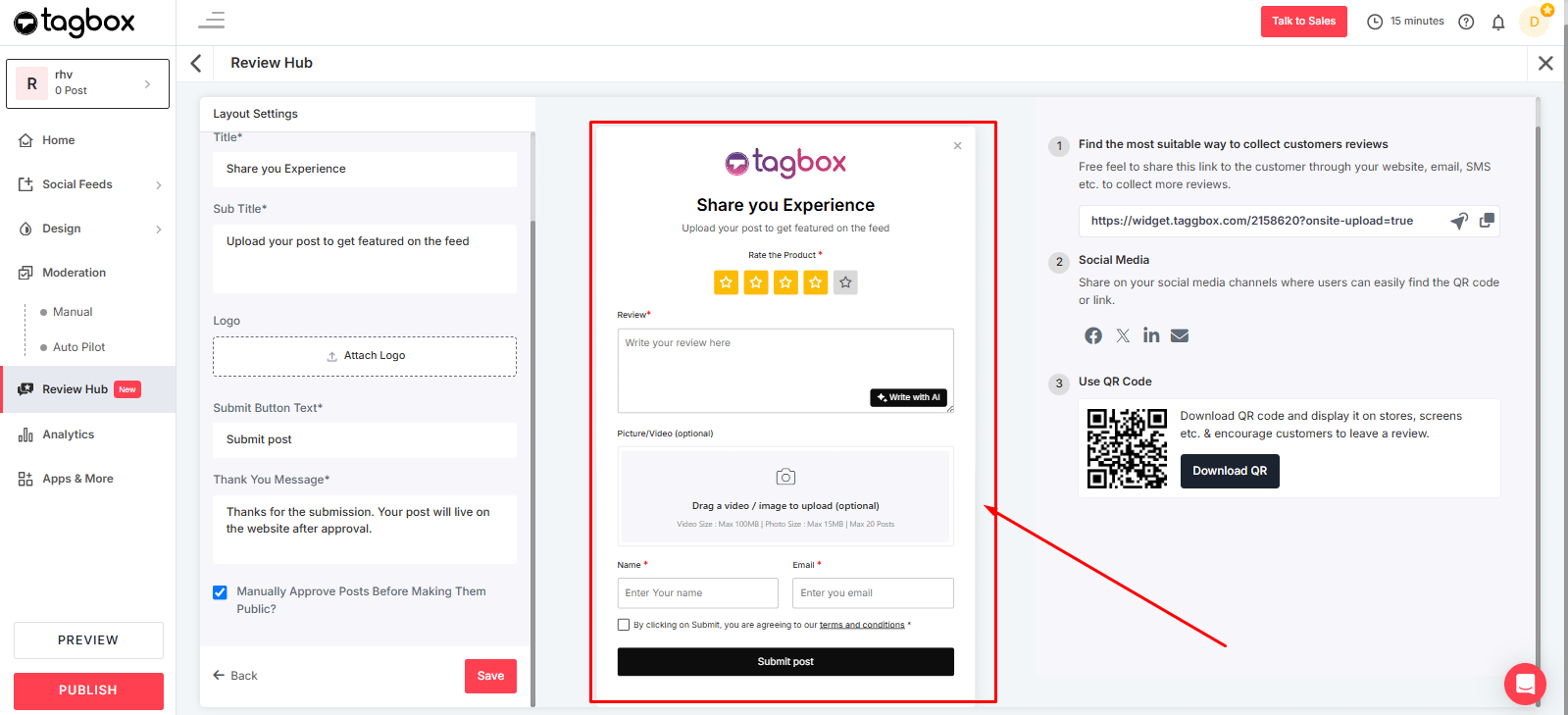The height and width of the screenshot is (715, 1568).
Task: Open the terms and conditions link
Action: [x=862, y=625]
